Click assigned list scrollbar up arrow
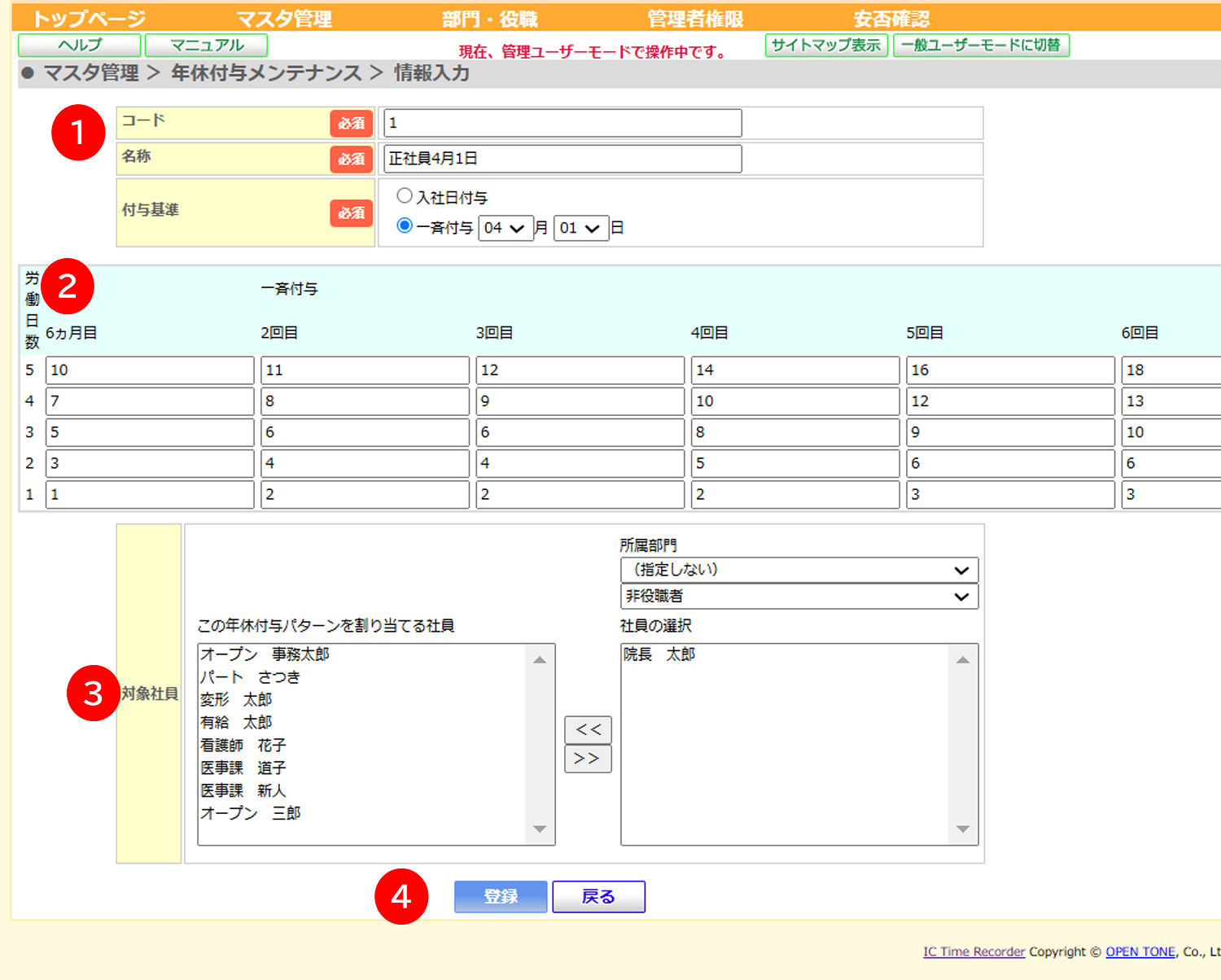The width and height of the screenshot is (1221, 980). (540, 659)
